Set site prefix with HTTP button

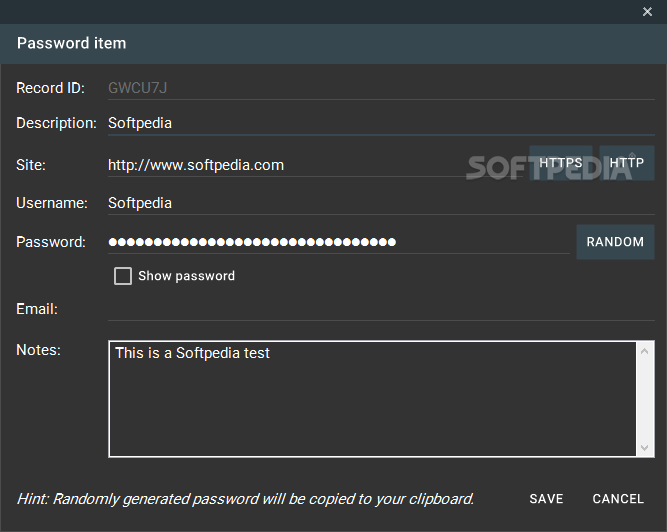627,163
